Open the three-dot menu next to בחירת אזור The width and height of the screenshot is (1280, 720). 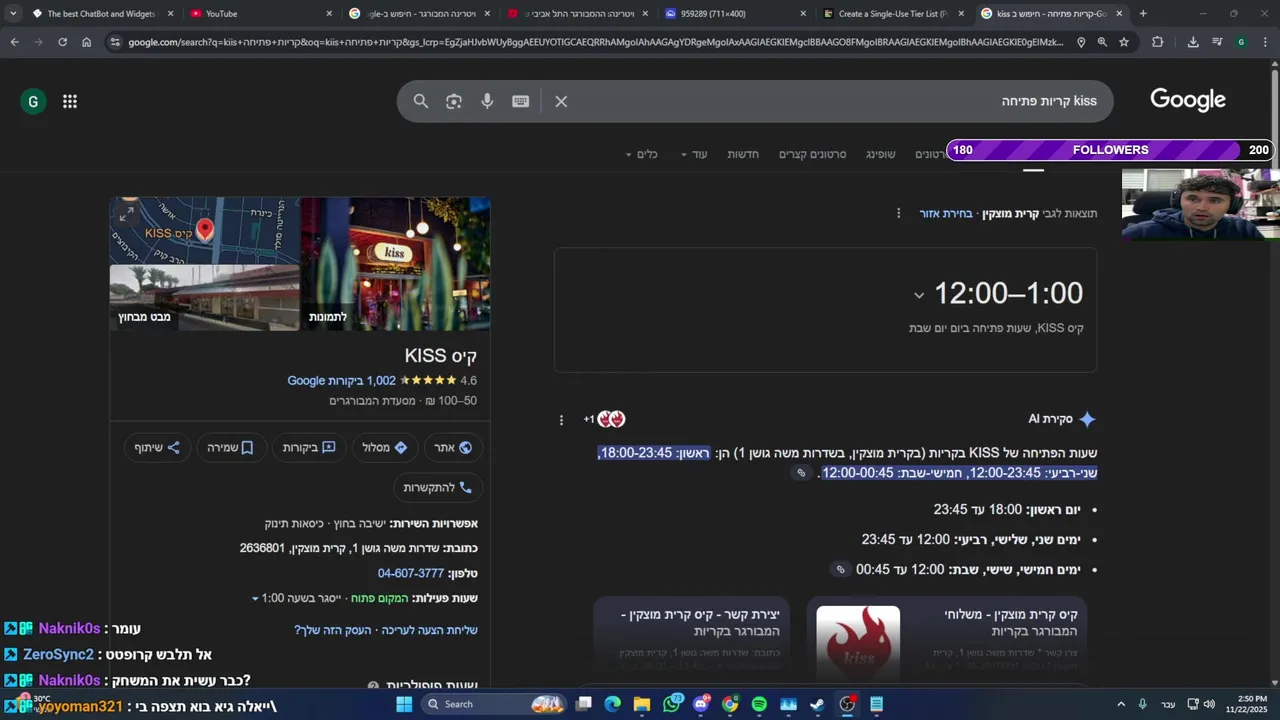click(898, 213)
